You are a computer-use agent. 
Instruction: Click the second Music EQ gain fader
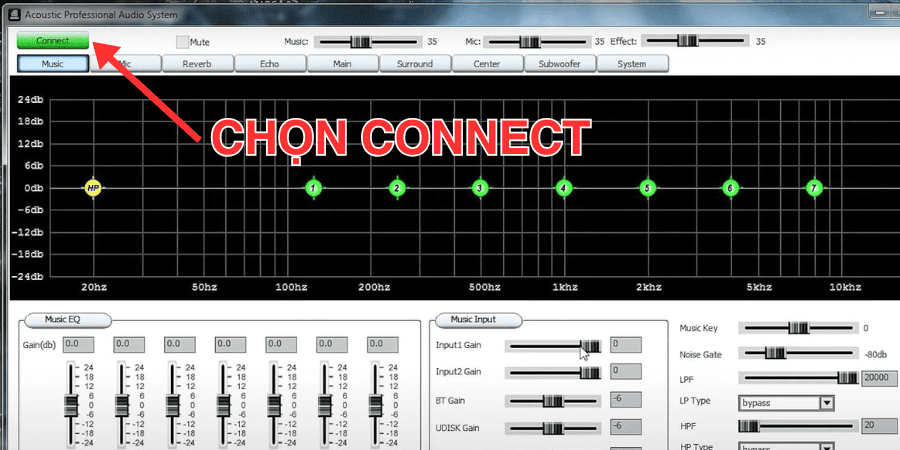click(121, 405)
